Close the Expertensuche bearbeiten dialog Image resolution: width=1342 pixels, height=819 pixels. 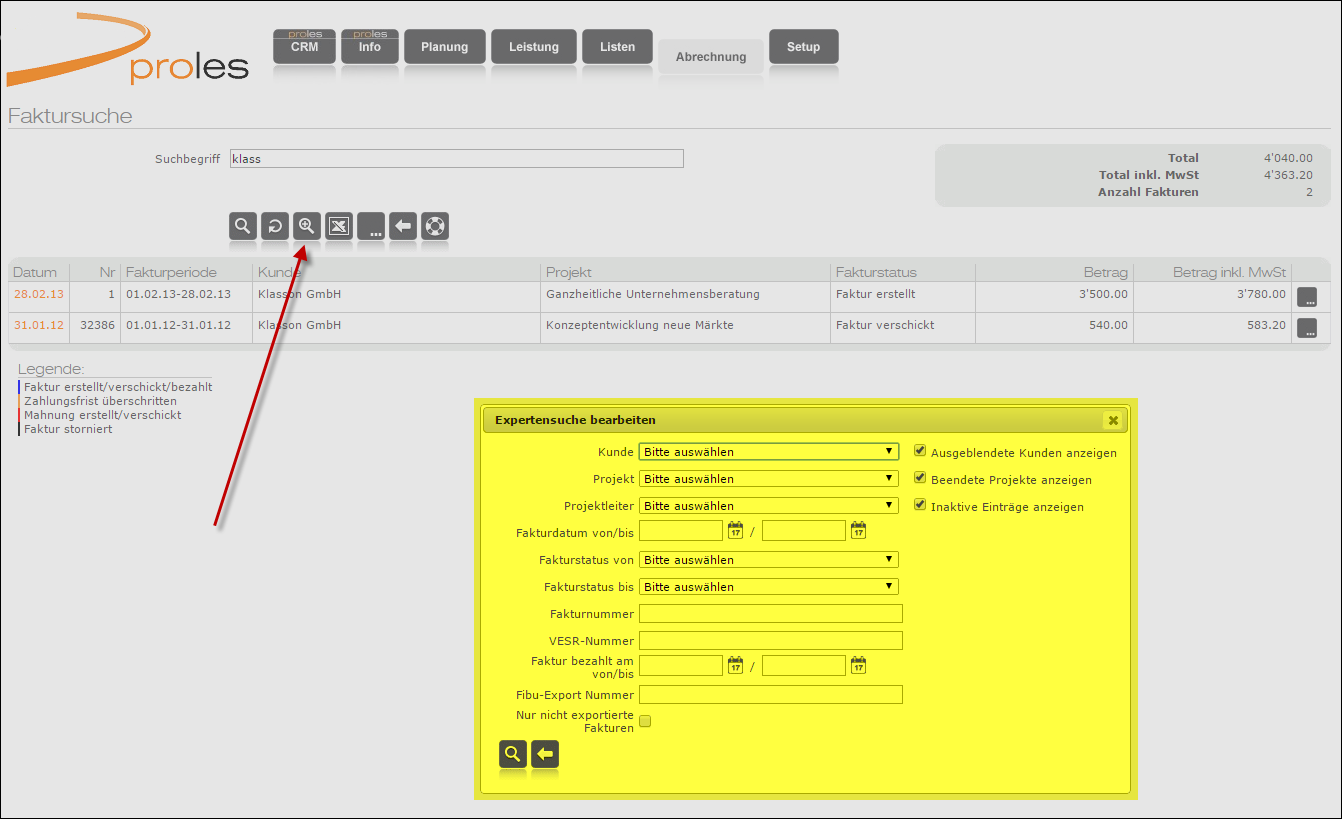(1111, 420)
